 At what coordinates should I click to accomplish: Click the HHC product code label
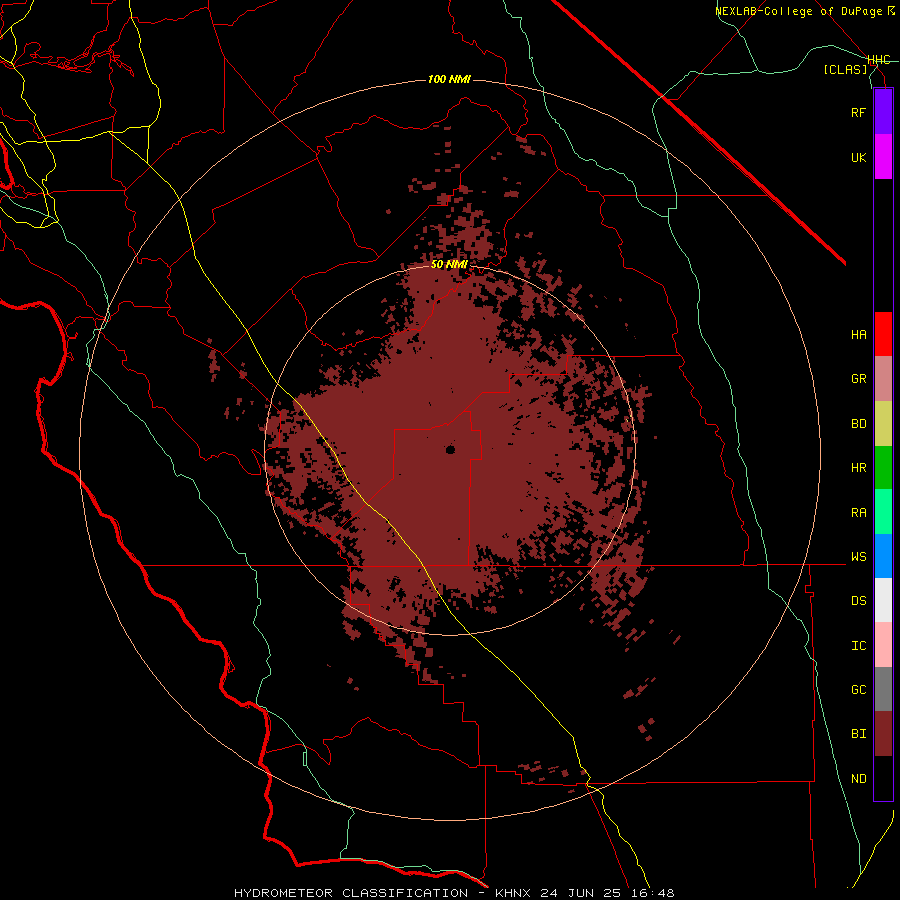pyautogui.click(x=879, y=60)
